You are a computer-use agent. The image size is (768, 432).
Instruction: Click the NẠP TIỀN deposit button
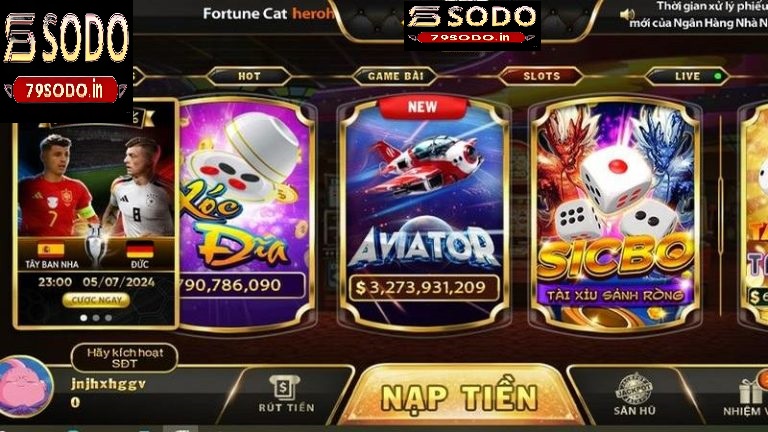point(458,396)
